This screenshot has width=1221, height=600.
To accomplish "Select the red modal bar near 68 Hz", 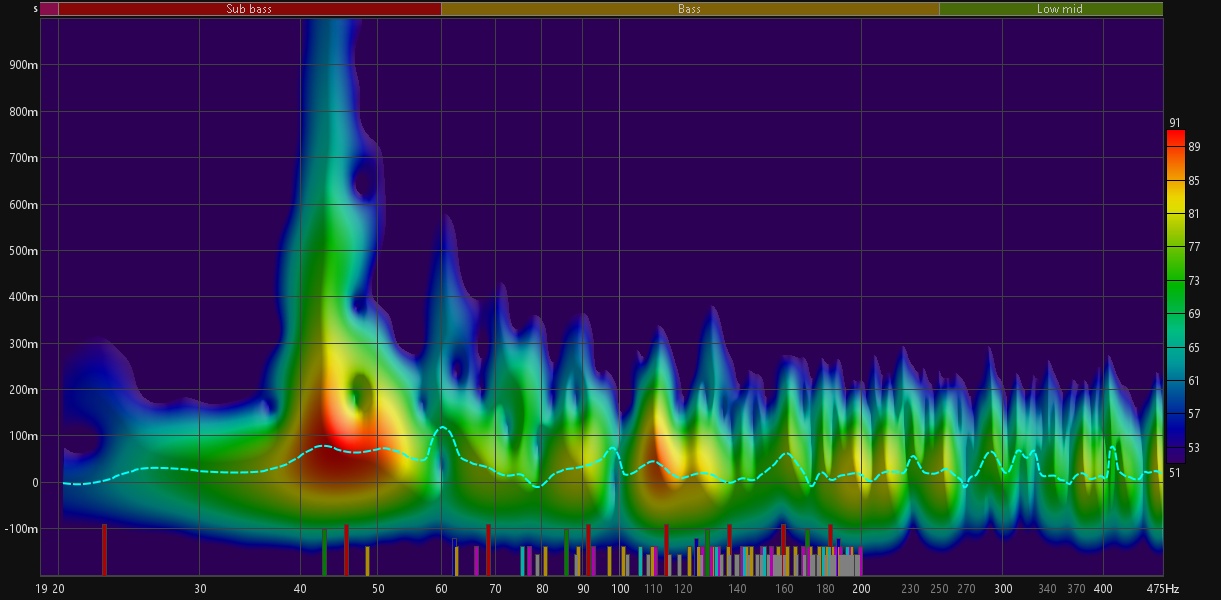I will tap(488, 549).
